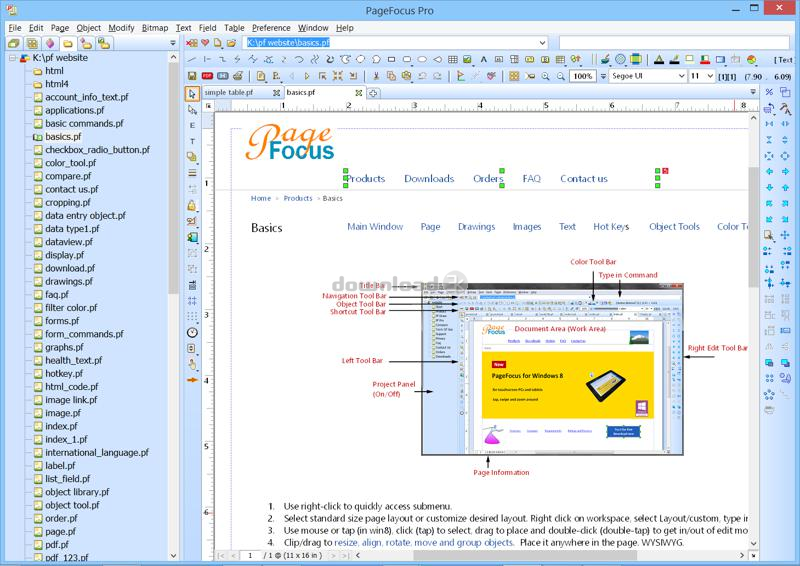
Task: Click the zoom 100% input field
Action: [583, 76]
